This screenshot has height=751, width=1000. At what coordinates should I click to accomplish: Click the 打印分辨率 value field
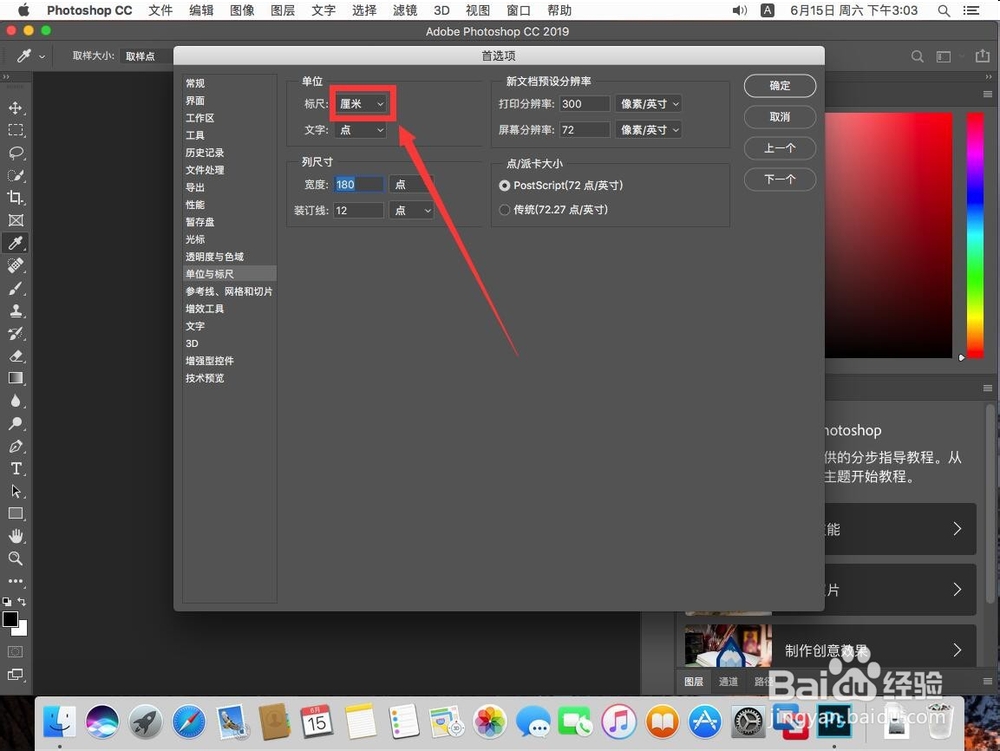click(x=584, y=104)
